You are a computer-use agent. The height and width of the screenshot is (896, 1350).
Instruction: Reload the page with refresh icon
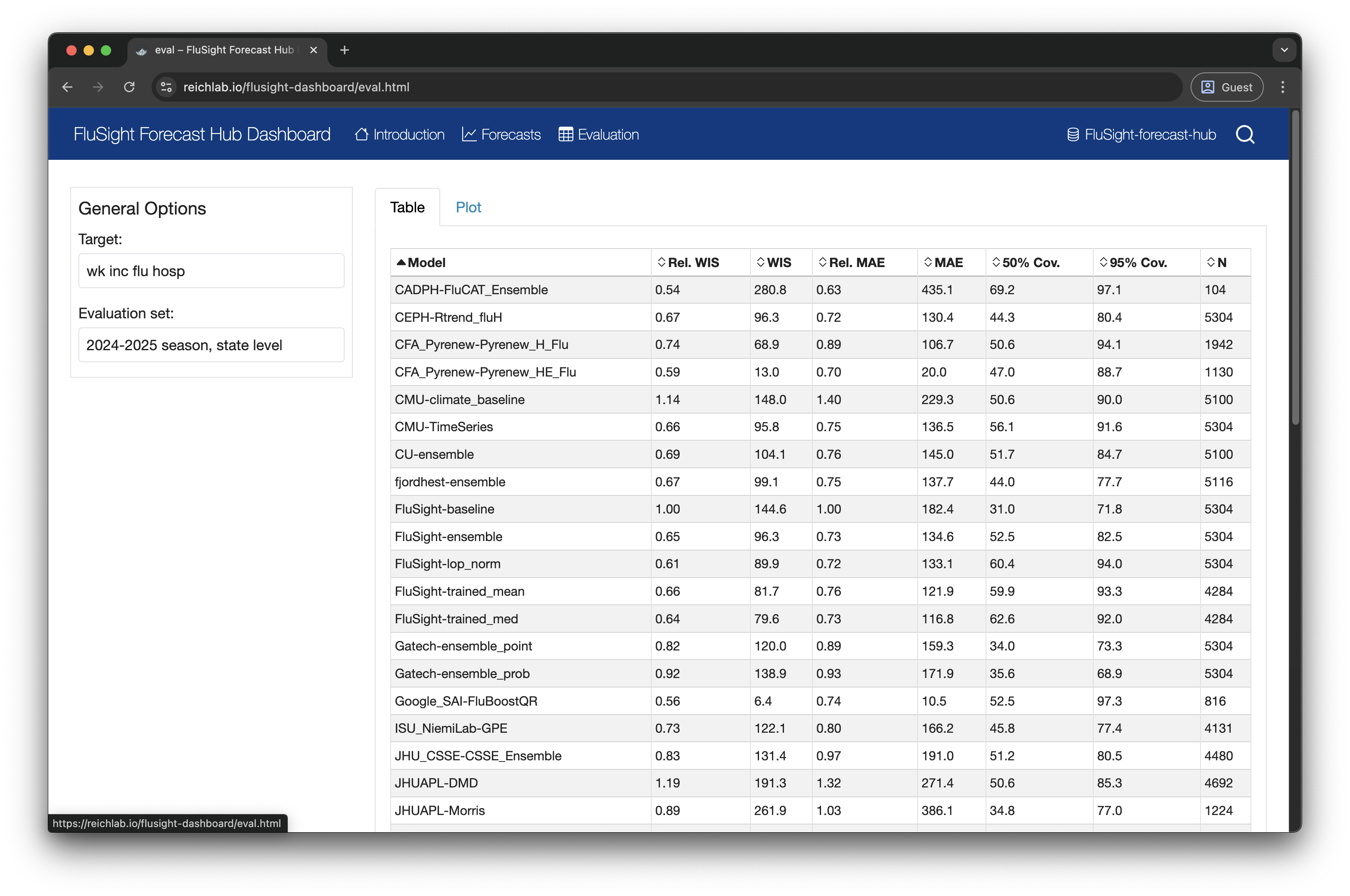click(x=130, y=87)
